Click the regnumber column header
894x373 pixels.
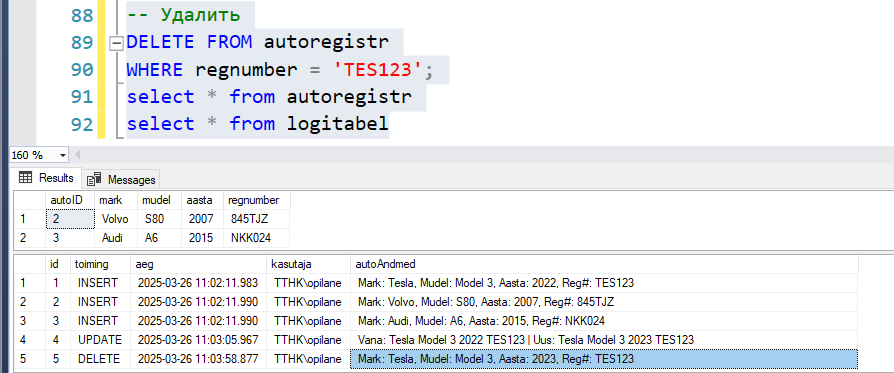point(257,200)
